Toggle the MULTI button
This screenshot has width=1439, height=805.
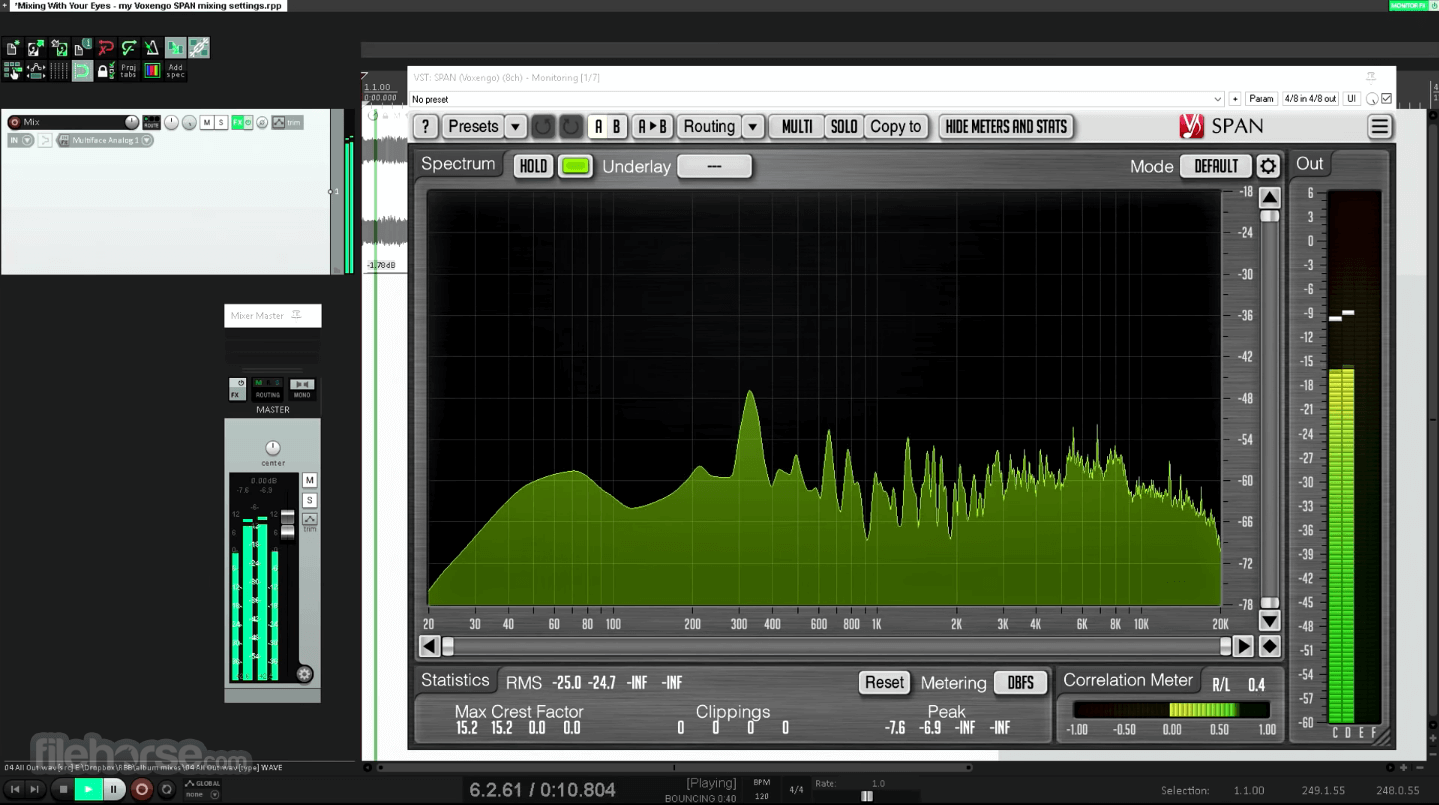coord(797,127)
